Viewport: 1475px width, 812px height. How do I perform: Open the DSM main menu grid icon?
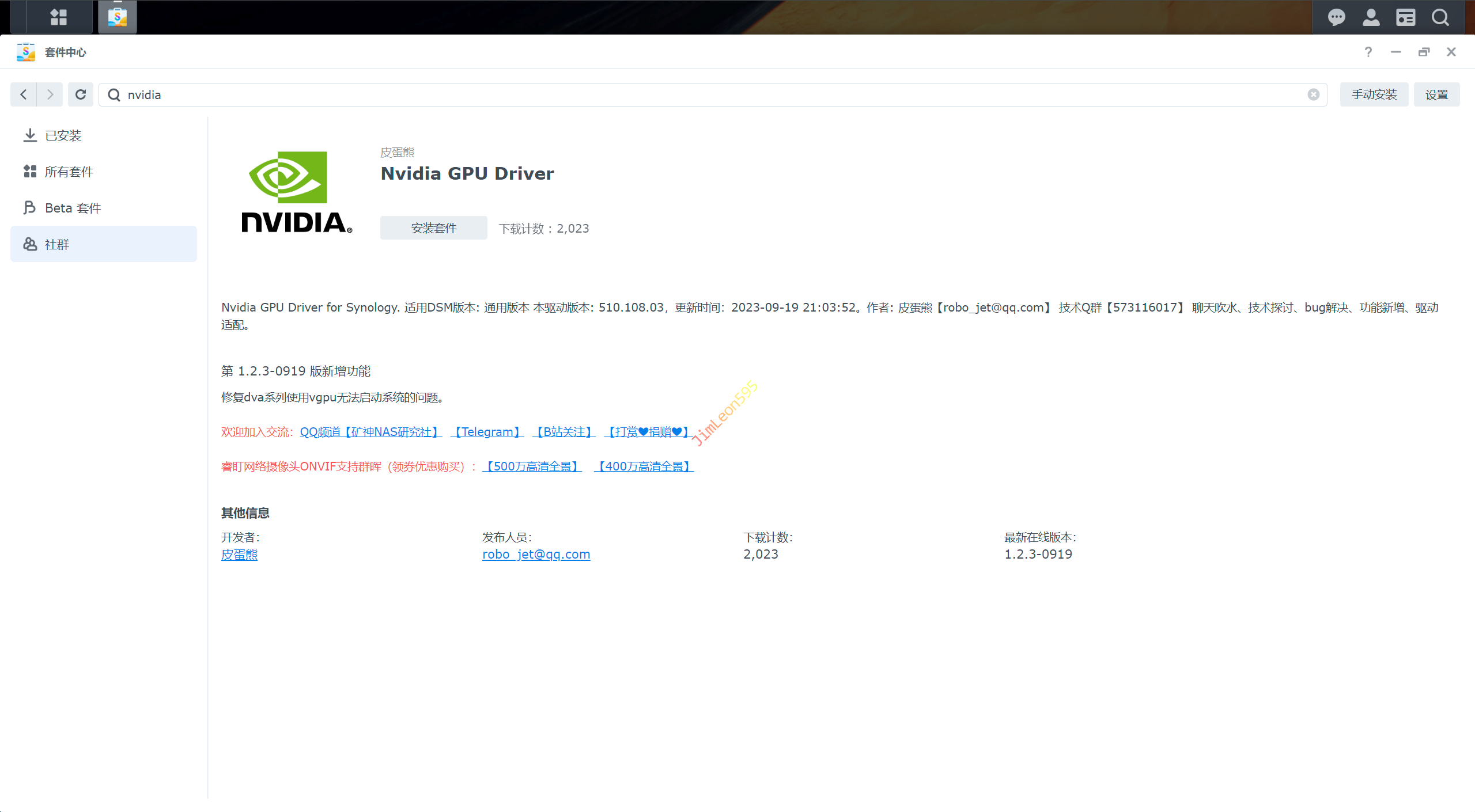click(59, 17)
